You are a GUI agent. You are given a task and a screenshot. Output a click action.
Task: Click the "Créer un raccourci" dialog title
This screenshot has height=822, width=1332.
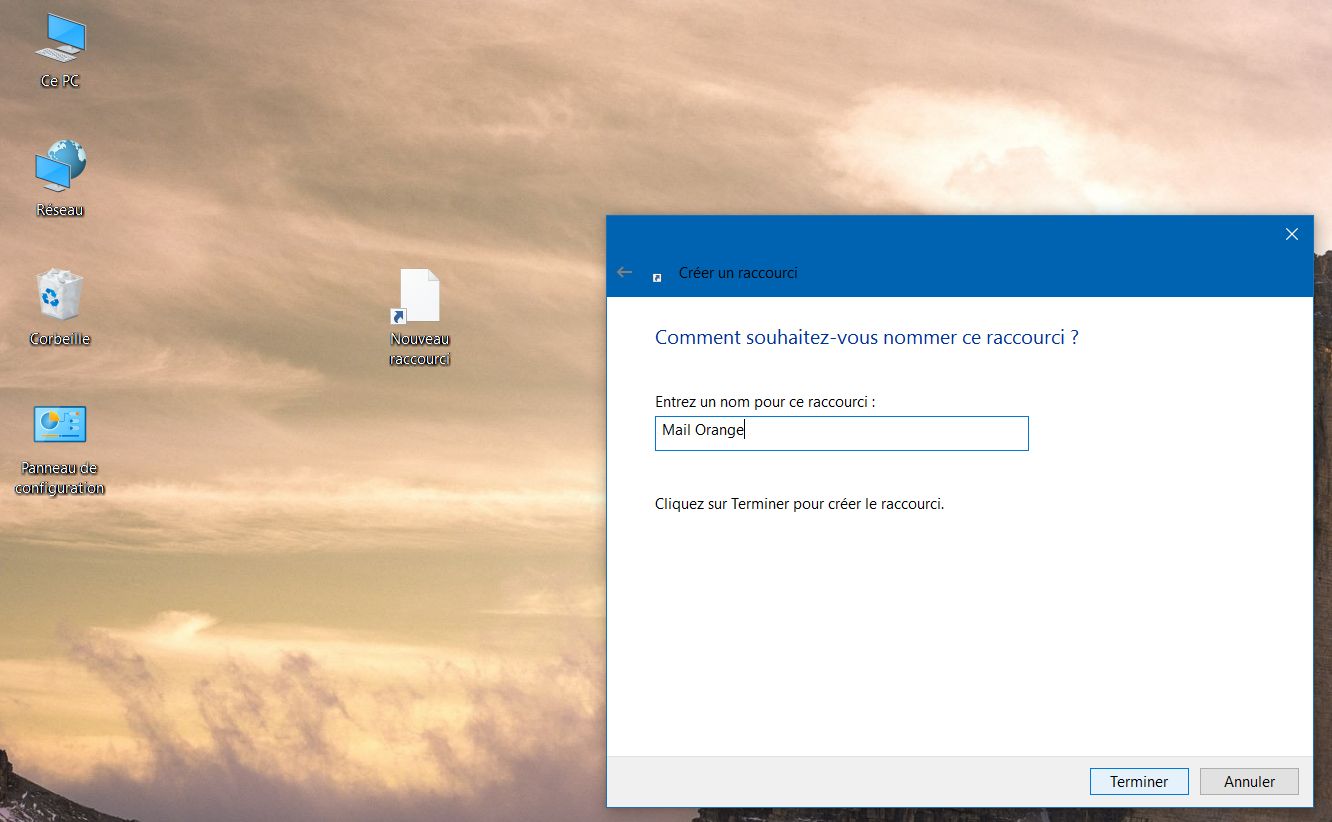tap(738, 273)
